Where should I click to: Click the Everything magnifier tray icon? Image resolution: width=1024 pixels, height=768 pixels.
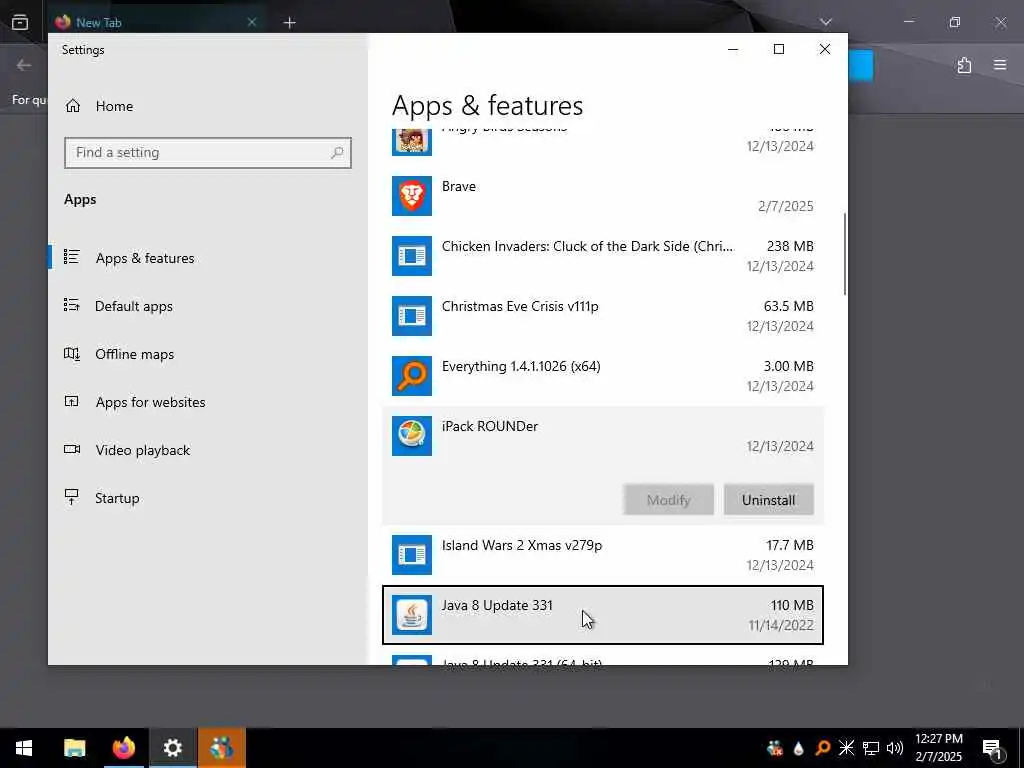[x=822, y=748]
